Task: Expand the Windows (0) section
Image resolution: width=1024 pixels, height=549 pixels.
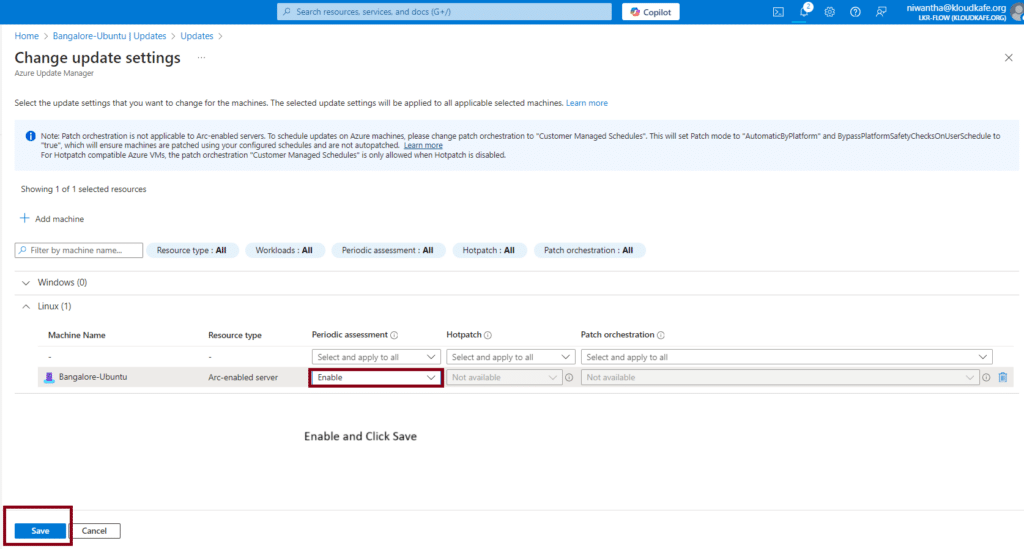Action: 26,282
